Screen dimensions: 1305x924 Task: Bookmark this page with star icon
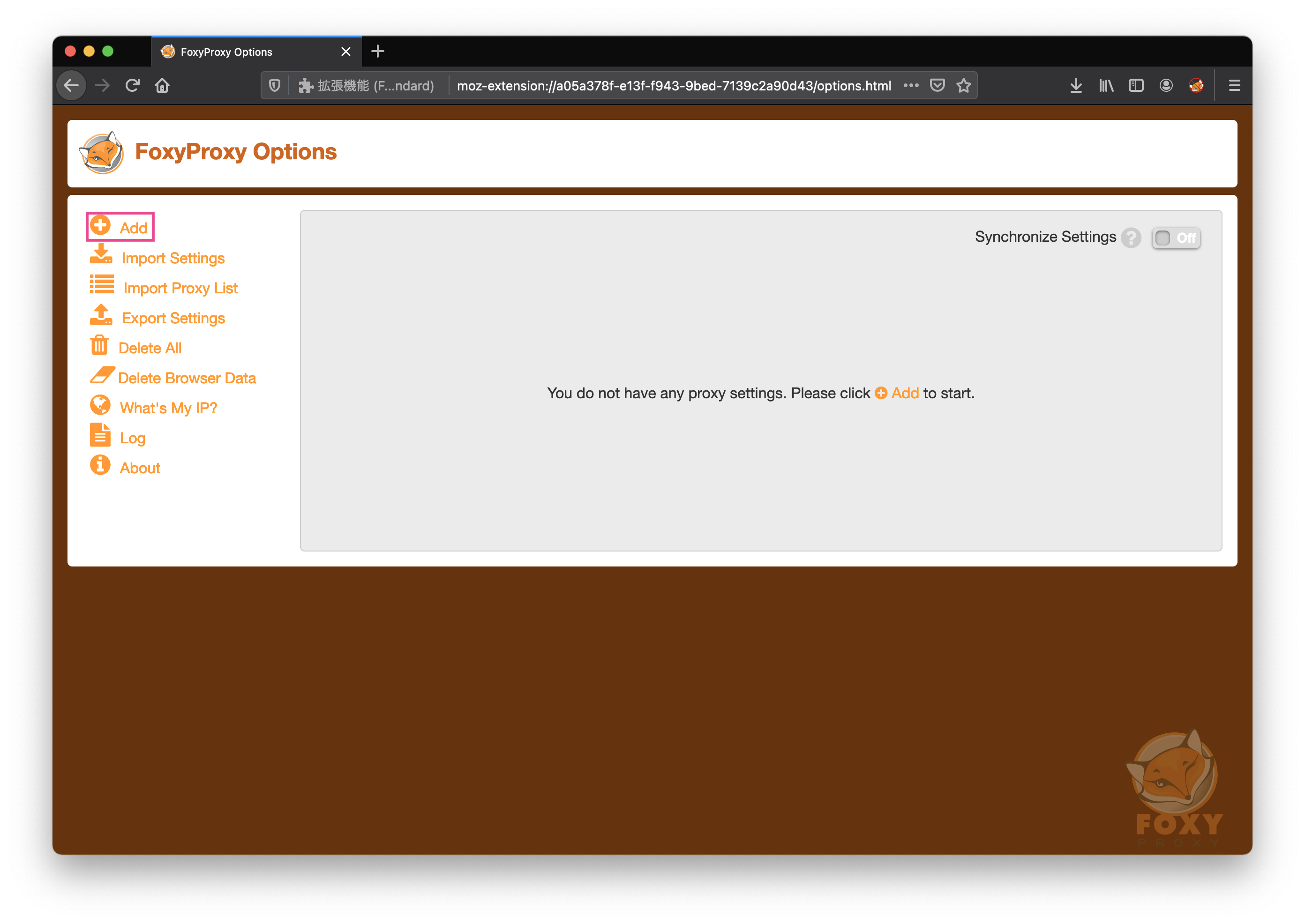pyautogui.click(x=964, y=85)
